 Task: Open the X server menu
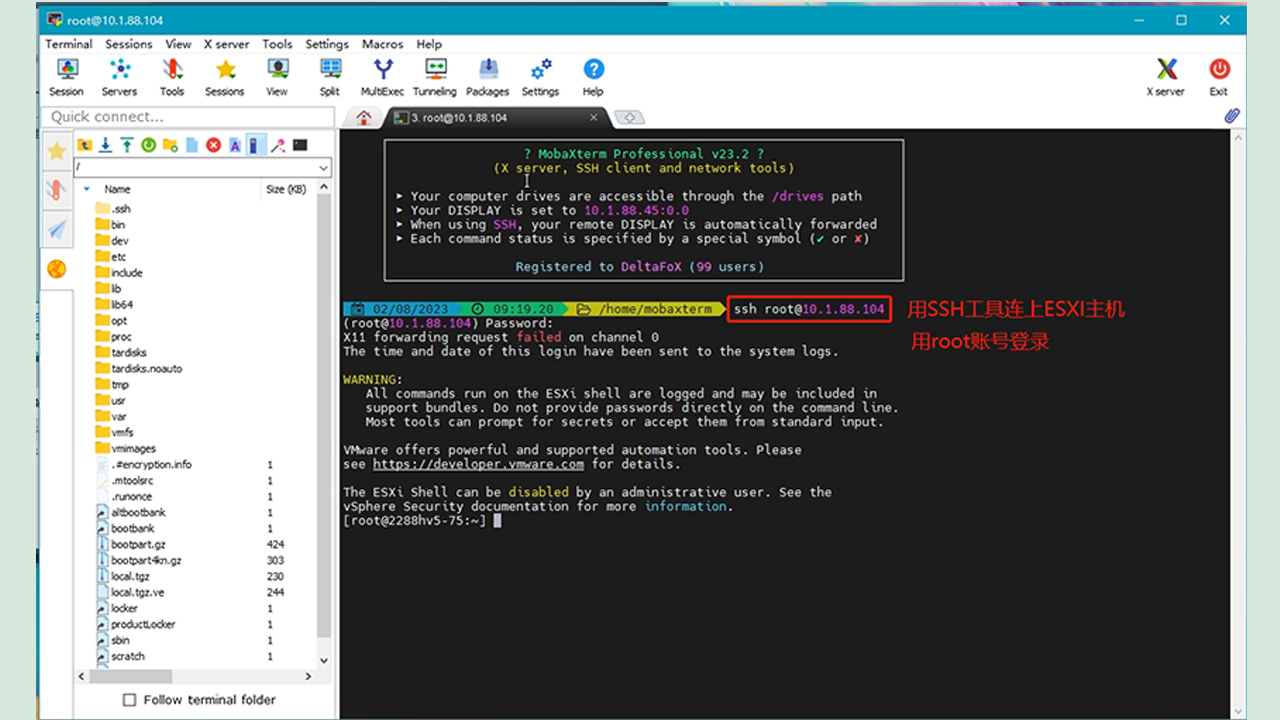[227, 44]
